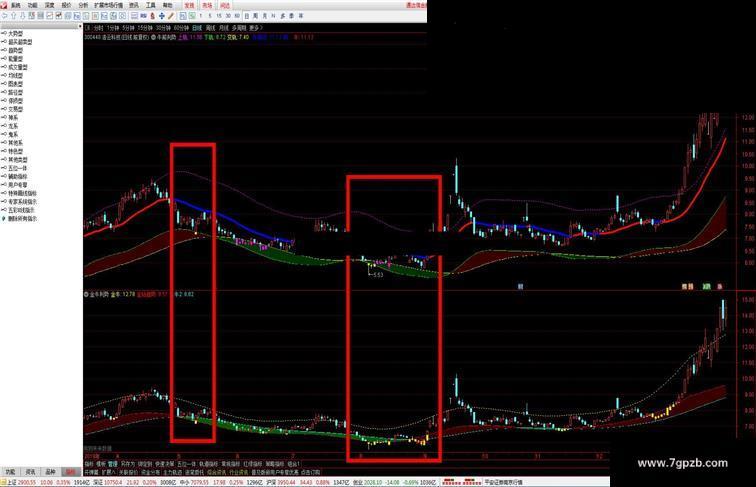Switch to the 1-minute period toolbar button
756x487 pixels.
pos(201,16)
